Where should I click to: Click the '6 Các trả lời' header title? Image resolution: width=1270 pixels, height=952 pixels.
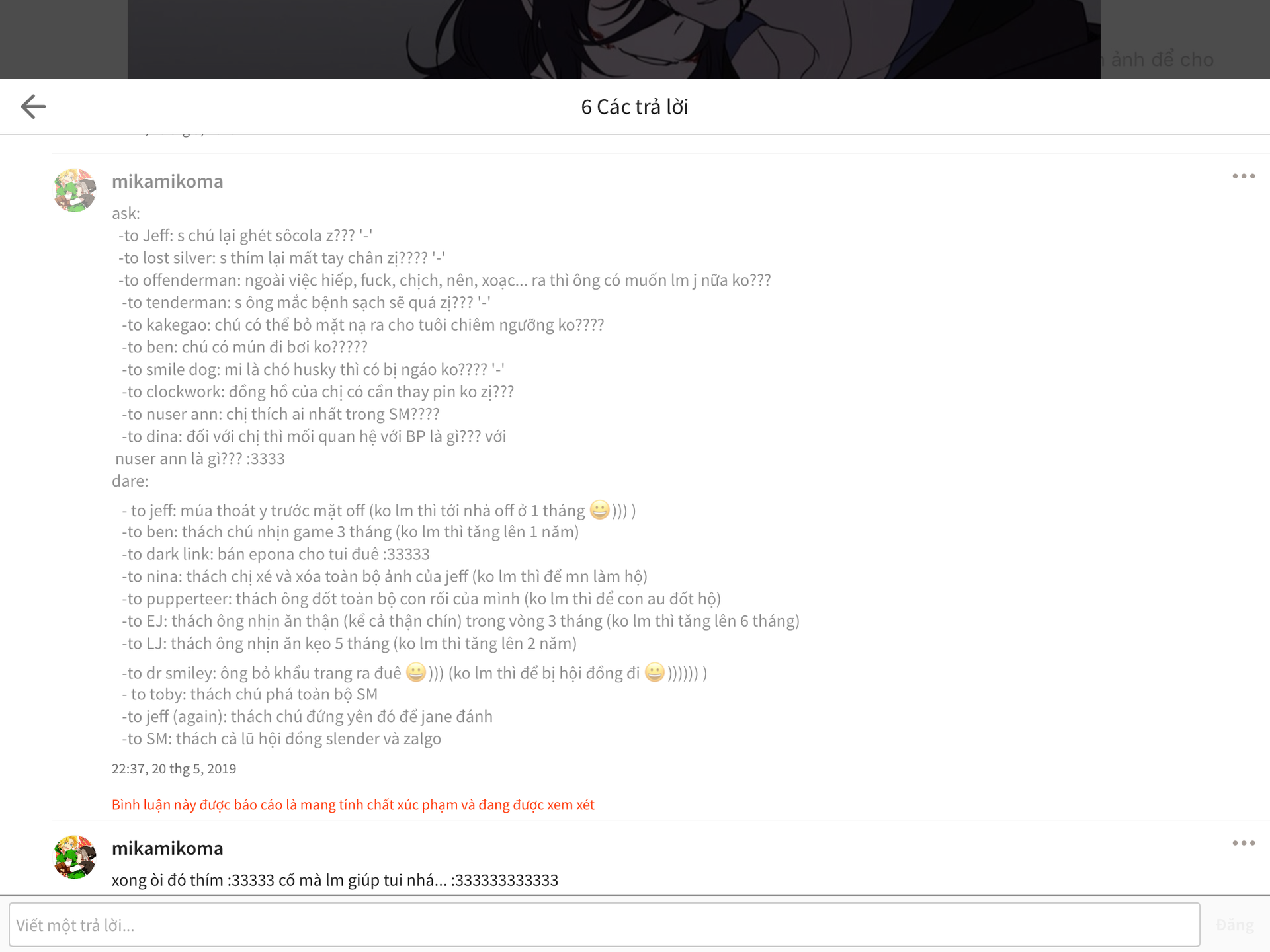coord(635,106)
